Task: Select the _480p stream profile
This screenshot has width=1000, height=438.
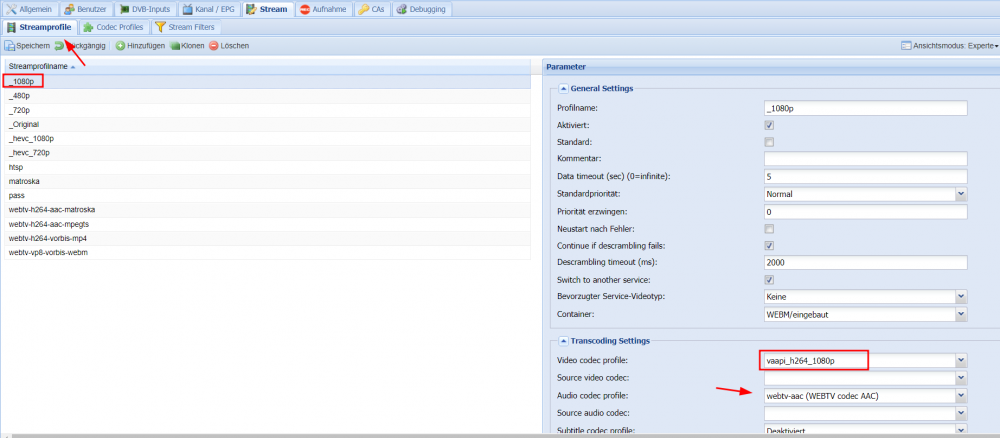Action: [267, 96]
